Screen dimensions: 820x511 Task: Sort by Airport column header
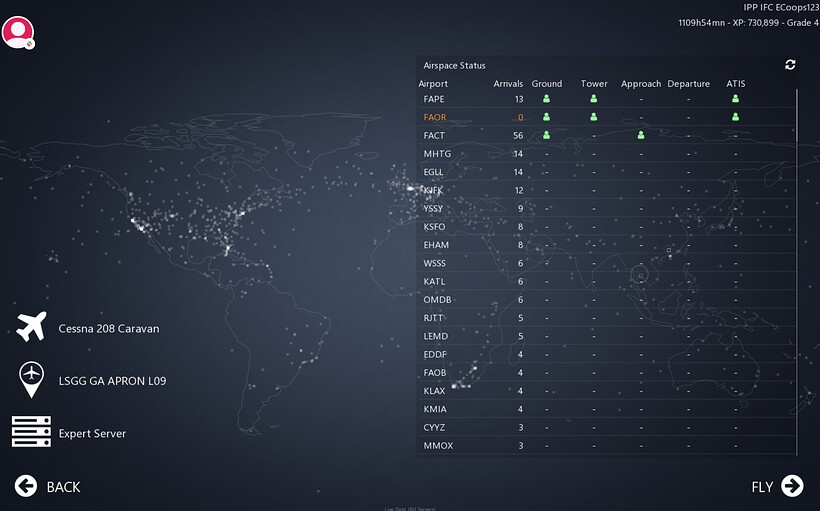point(433,84)
